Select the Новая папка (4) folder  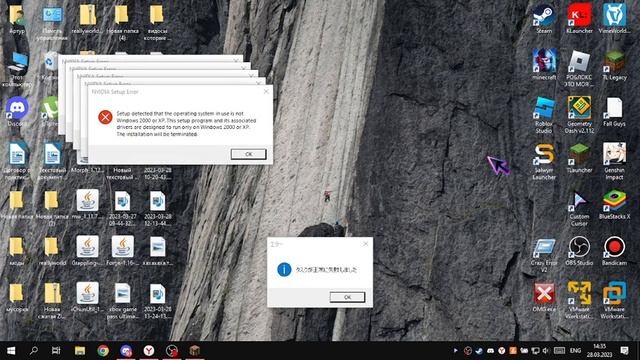[x=122, y=22]
